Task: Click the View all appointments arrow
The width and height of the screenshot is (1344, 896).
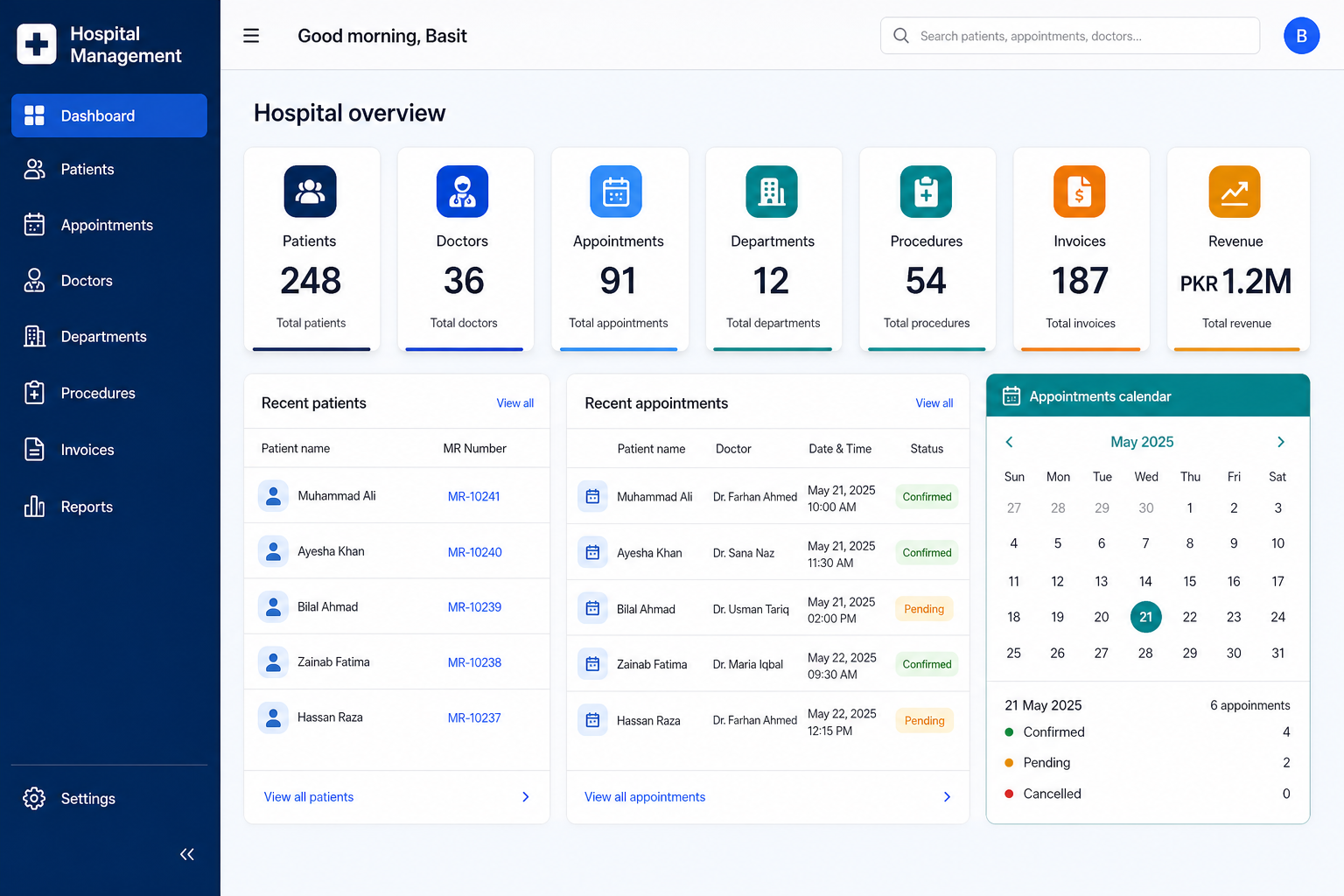Action: click(947, 797)
